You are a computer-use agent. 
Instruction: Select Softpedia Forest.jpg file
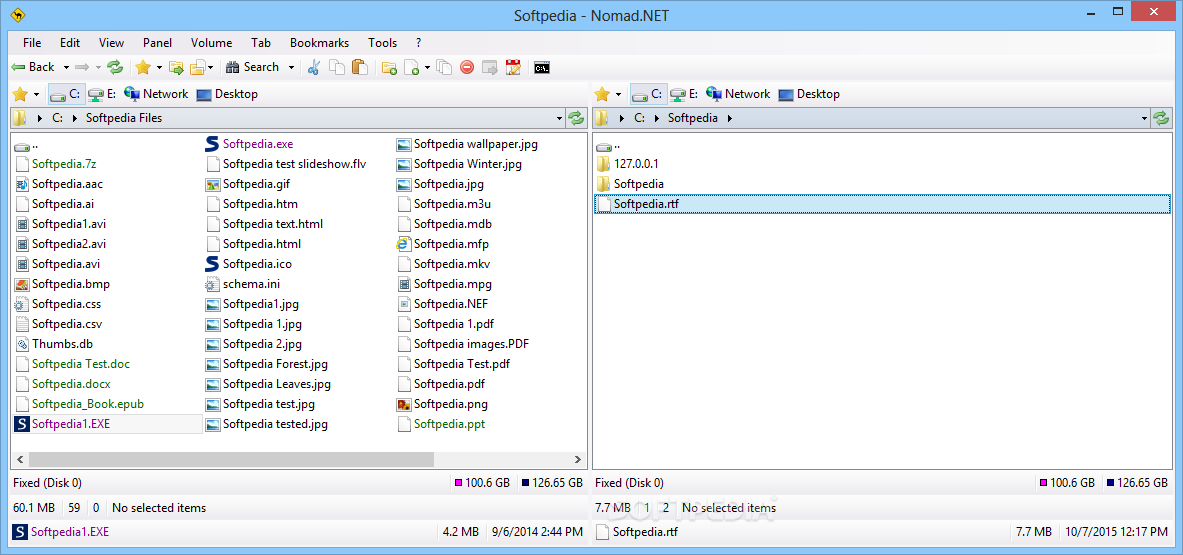(267, 364)
